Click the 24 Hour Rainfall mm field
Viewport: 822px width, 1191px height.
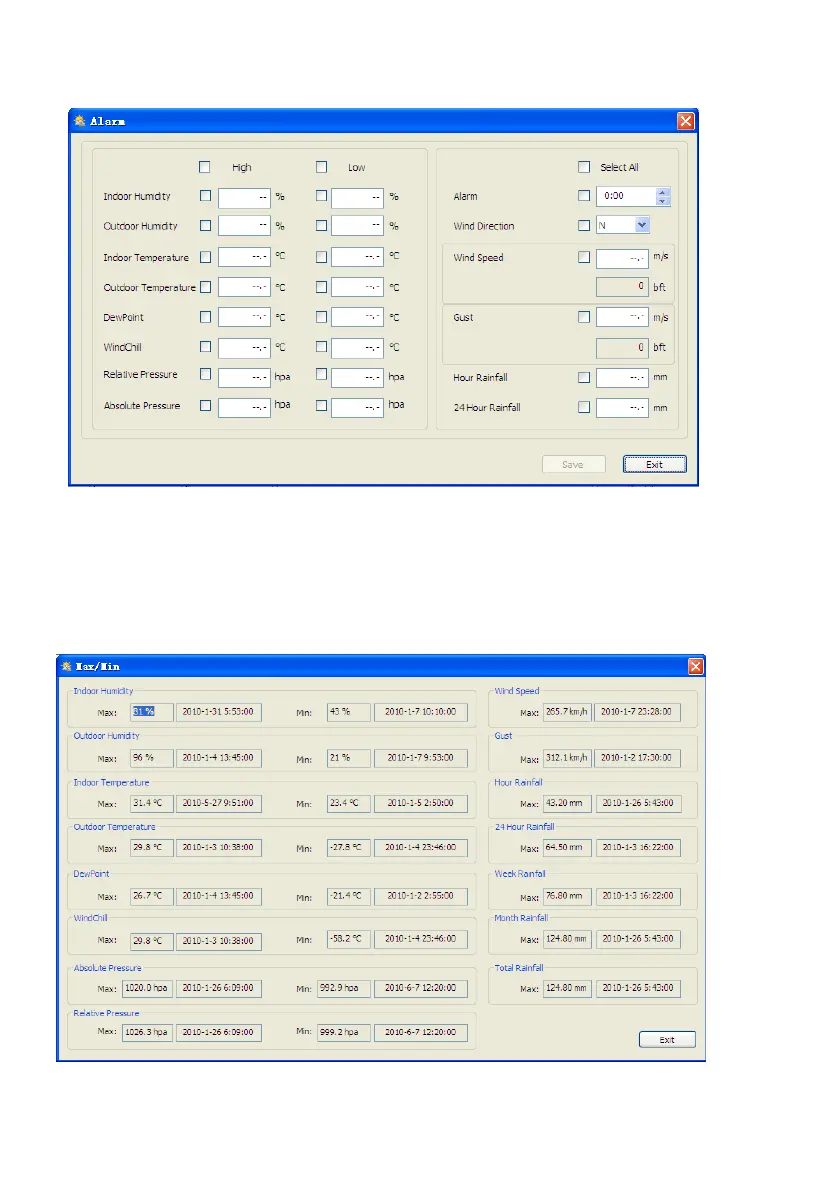(622, 408)
